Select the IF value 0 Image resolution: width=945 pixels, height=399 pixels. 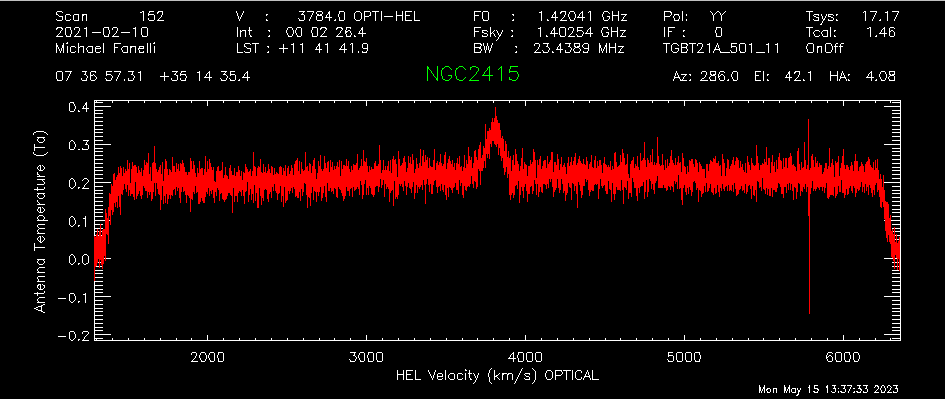pos(719,32)
